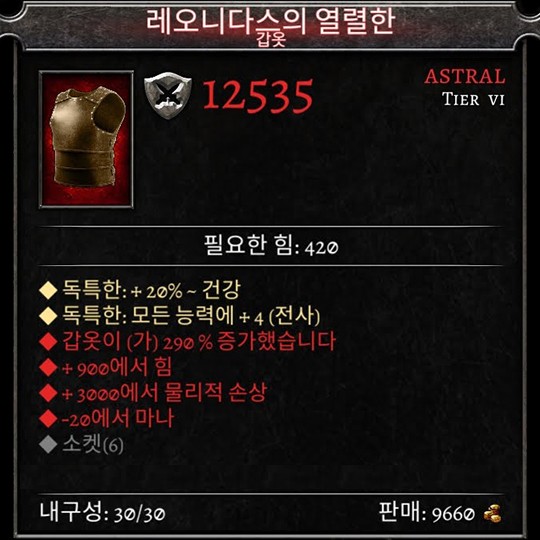Click the red diamond beside +900 힘

point(48,367)
